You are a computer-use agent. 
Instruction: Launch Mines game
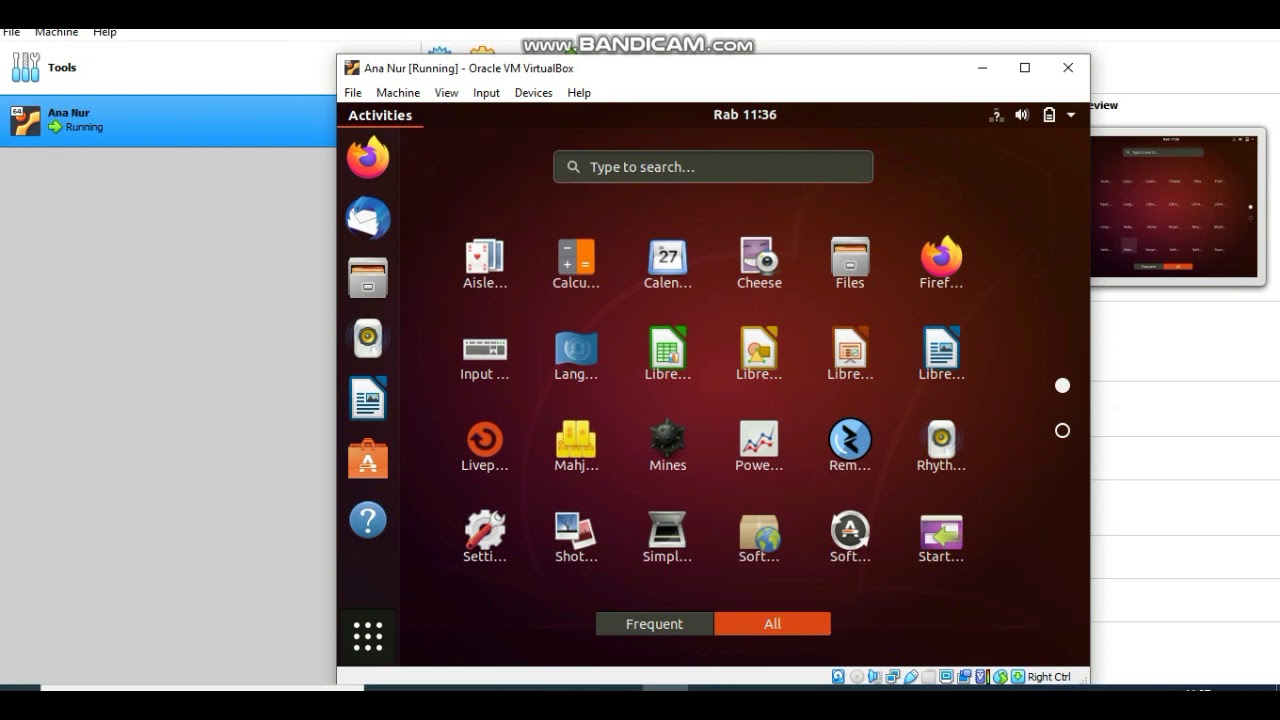click(667, 446)
